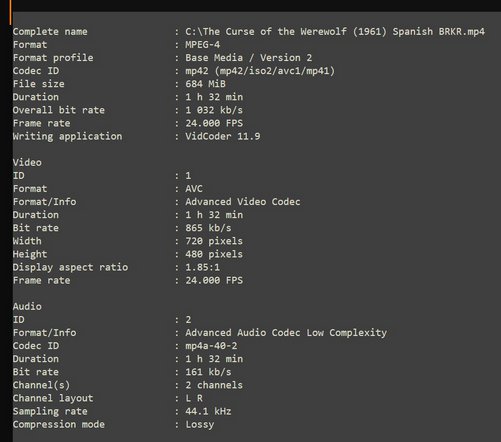Click the Video section heading

point(27,162)
